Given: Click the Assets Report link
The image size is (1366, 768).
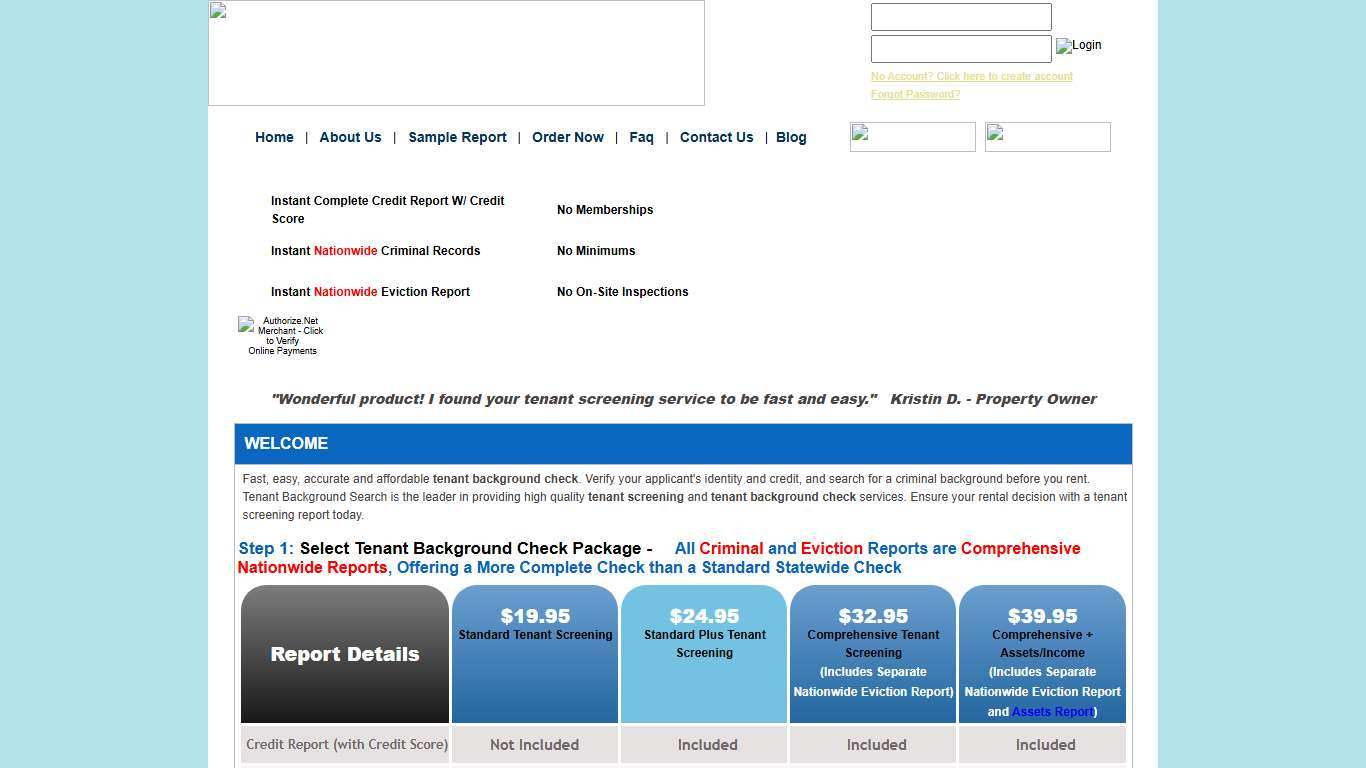Looking at the screenshot, I should (1051, 711).
